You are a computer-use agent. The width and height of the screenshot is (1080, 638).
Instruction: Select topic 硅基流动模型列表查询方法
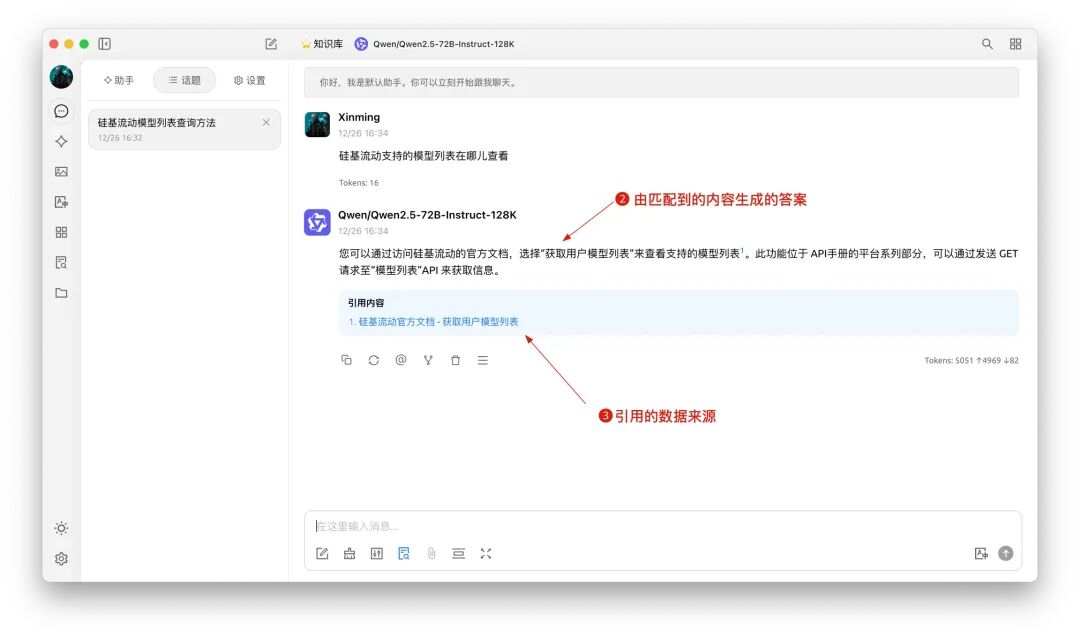click(x=185, y=129)
